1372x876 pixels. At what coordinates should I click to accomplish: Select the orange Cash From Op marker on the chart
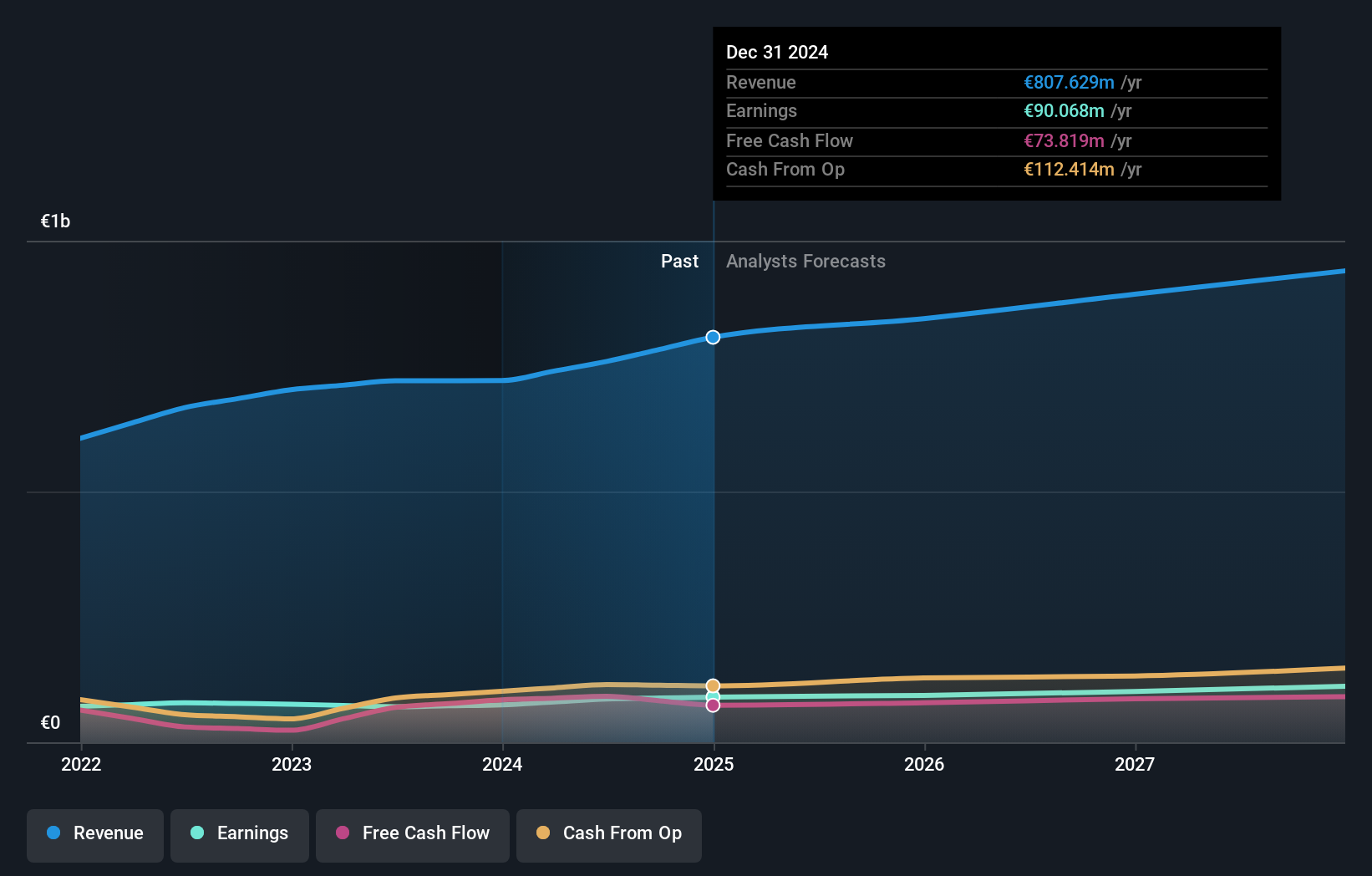click(713, 685)
